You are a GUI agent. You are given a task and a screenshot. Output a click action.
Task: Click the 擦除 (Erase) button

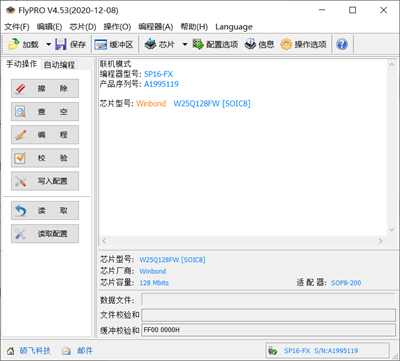[45, 88]
